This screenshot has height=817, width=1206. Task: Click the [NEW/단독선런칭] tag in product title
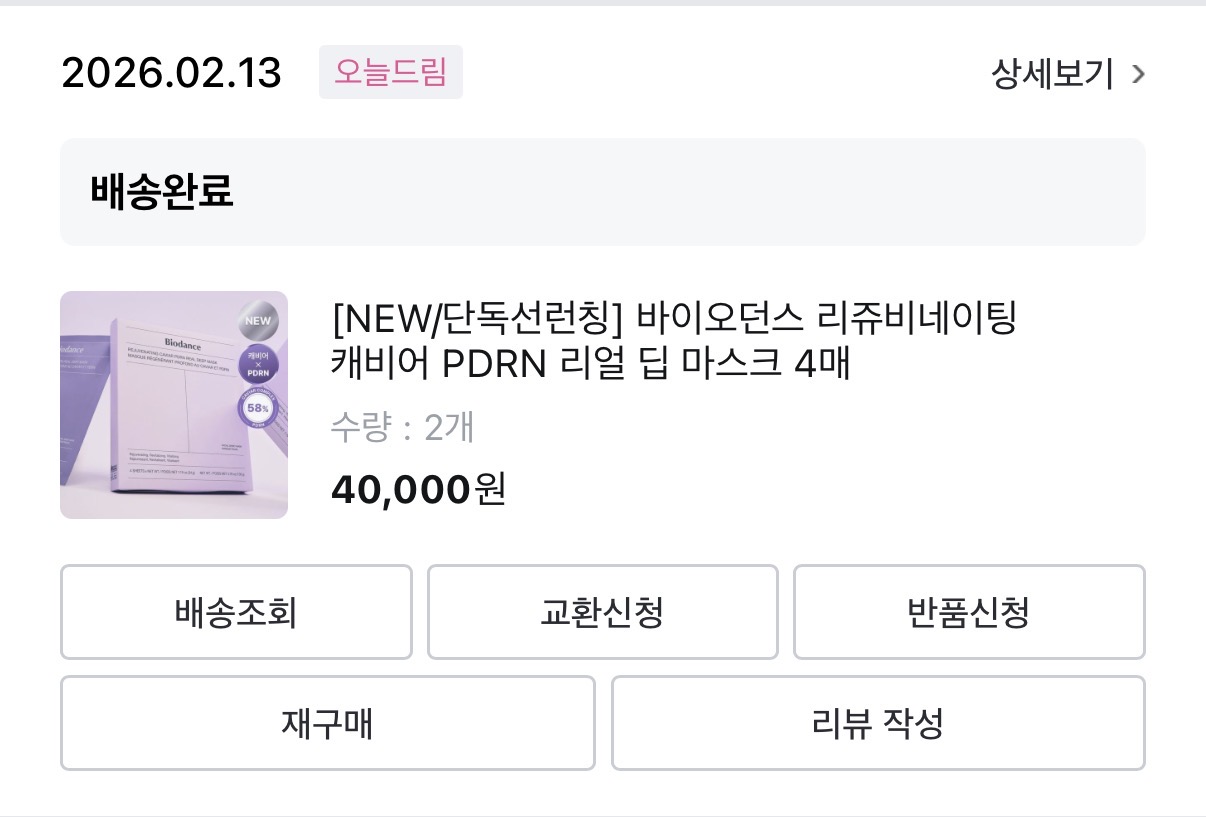pyautogui.click(x=477, y=321)
